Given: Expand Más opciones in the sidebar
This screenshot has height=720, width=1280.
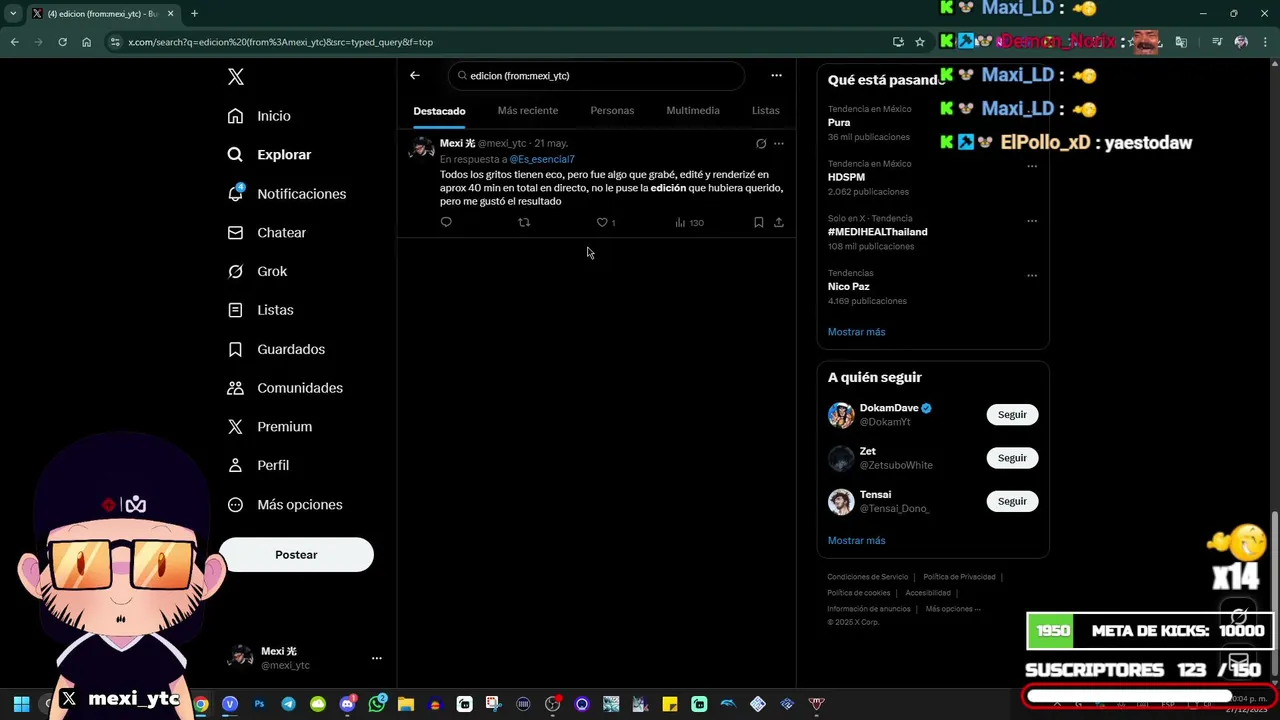Looking at the screenshot, I should (285, 505).
